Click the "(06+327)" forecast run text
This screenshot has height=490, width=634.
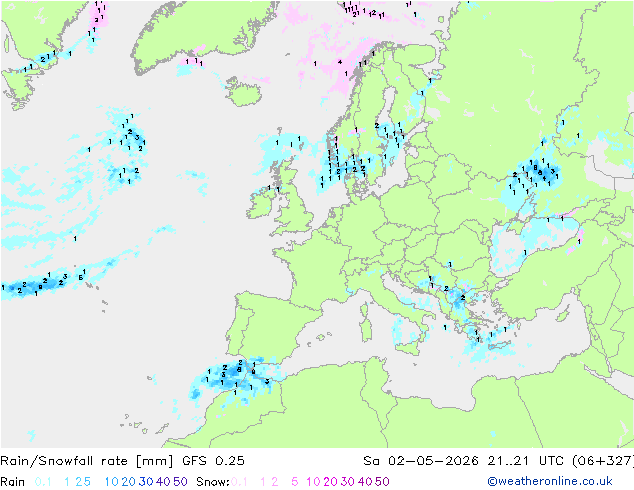(x=603, y=461)
